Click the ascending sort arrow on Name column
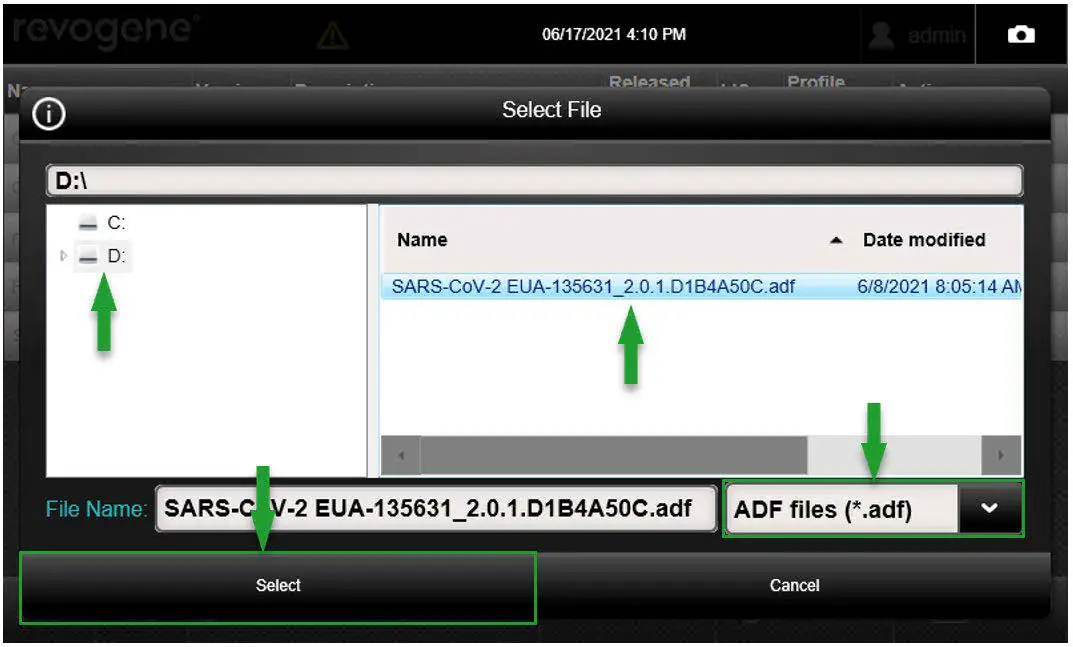1073x647 pixels. [832, 240]
